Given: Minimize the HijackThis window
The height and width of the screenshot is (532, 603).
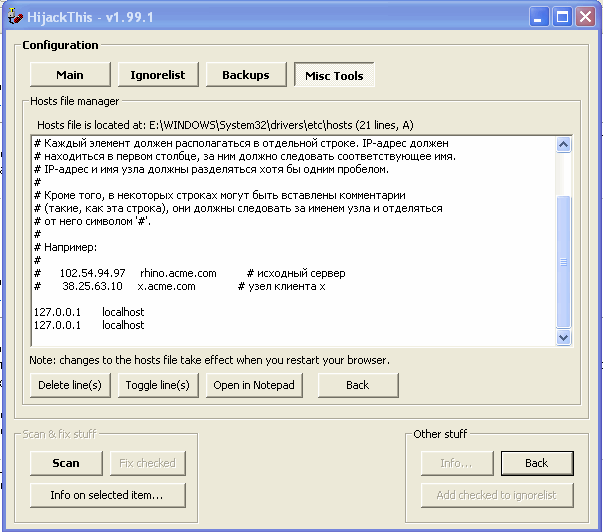Looking at the screenshot, I should [538, 17].
